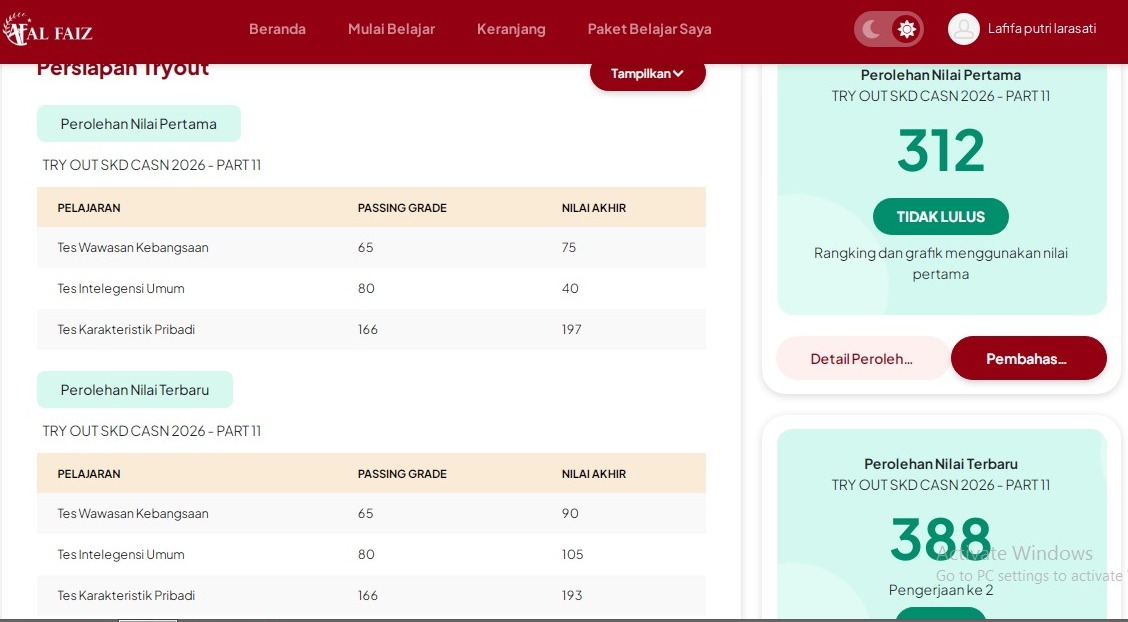Open Paket Belajar Saya
The width and height of the screenshot is (1128, 622).
(x=649, y=29)
